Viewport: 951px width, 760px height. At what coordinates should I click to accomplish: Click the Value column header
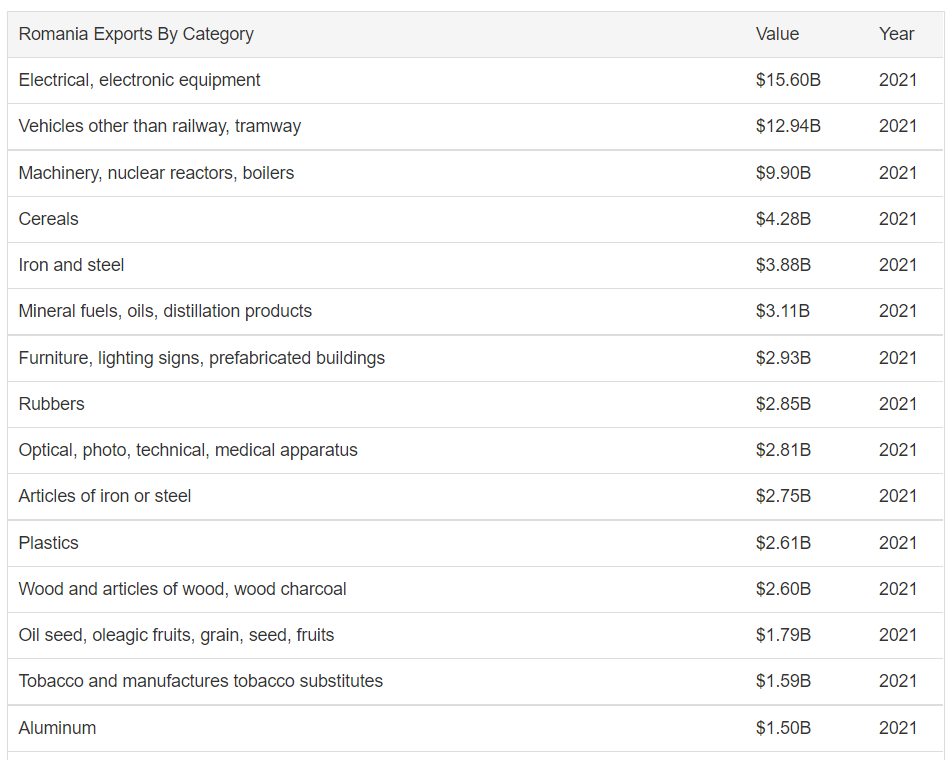click(777, 34)
